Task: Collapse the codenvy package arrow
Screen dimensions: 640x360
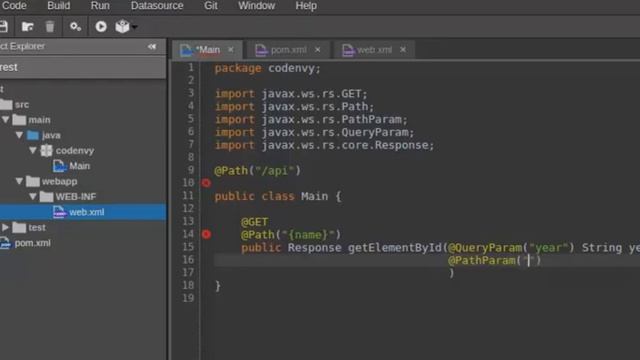Action: (33, 150)
